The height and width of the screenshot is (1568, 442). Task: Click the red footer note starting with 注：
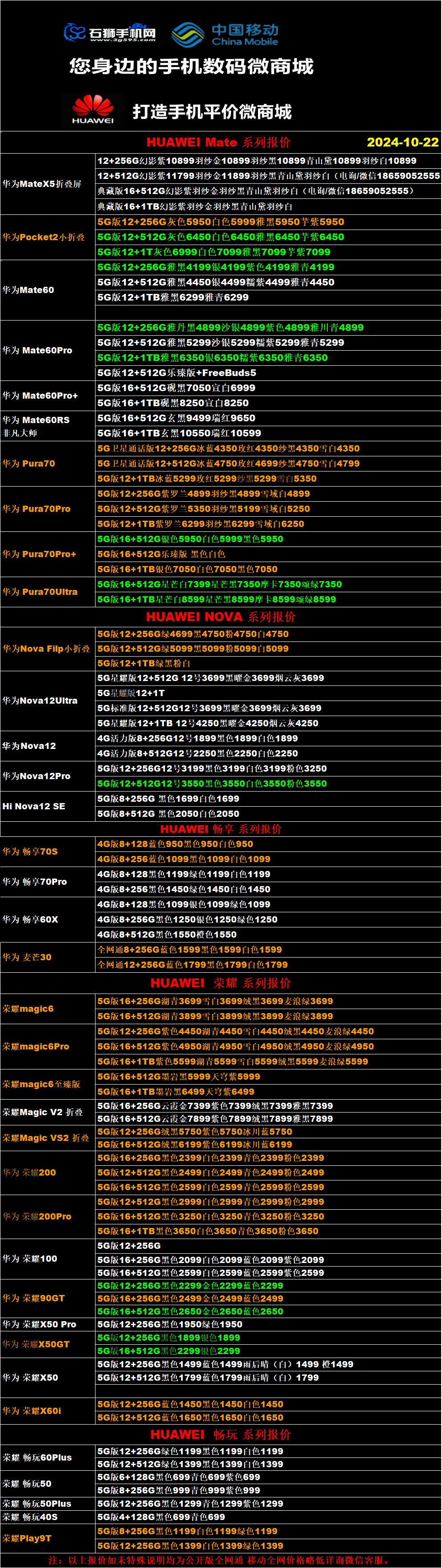(x=221, y=1560)
